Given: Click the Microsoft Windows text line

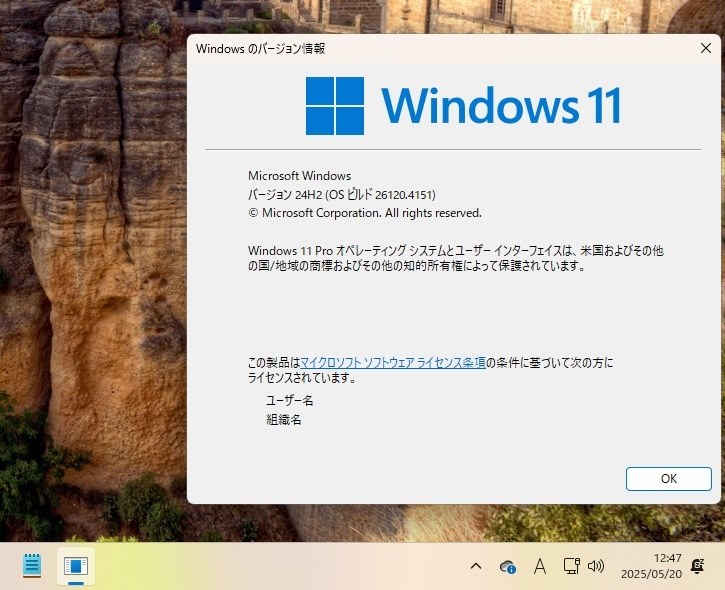Looking at the screenshot, I should coord(300,176).
